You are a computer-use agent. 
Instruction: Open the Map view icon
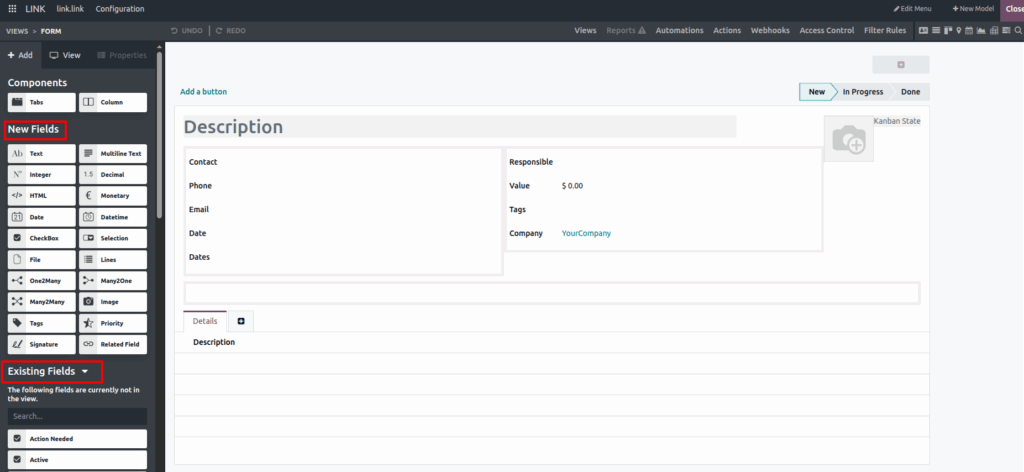pos(959,31)
